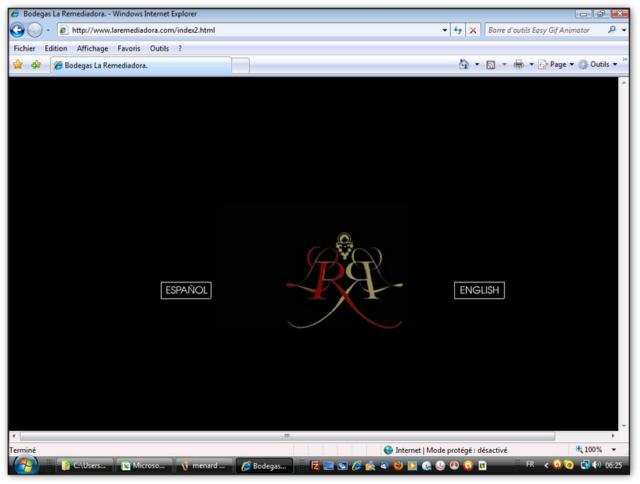
Task: Switch to Bodegas taskbar button
Action: tap(264, 466)
